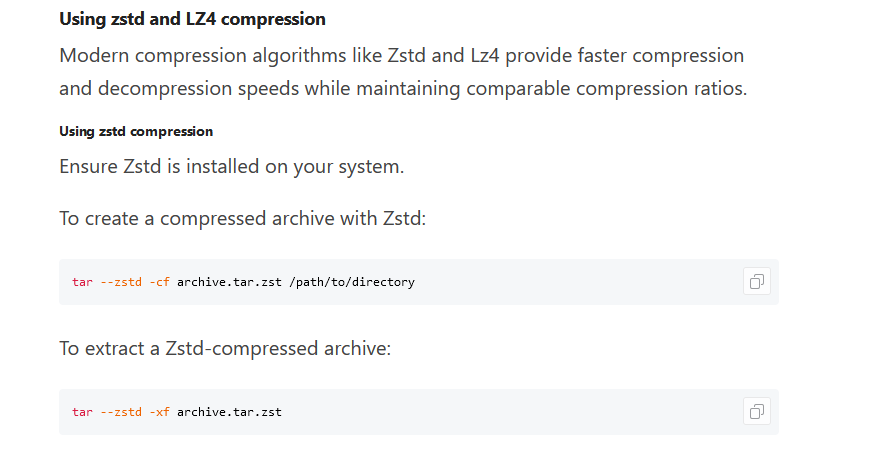This screenshot has height=458, width=869.
Task: Click the '-cf' option in the first command
Action: pyautogui.click(x=159, y=282)
